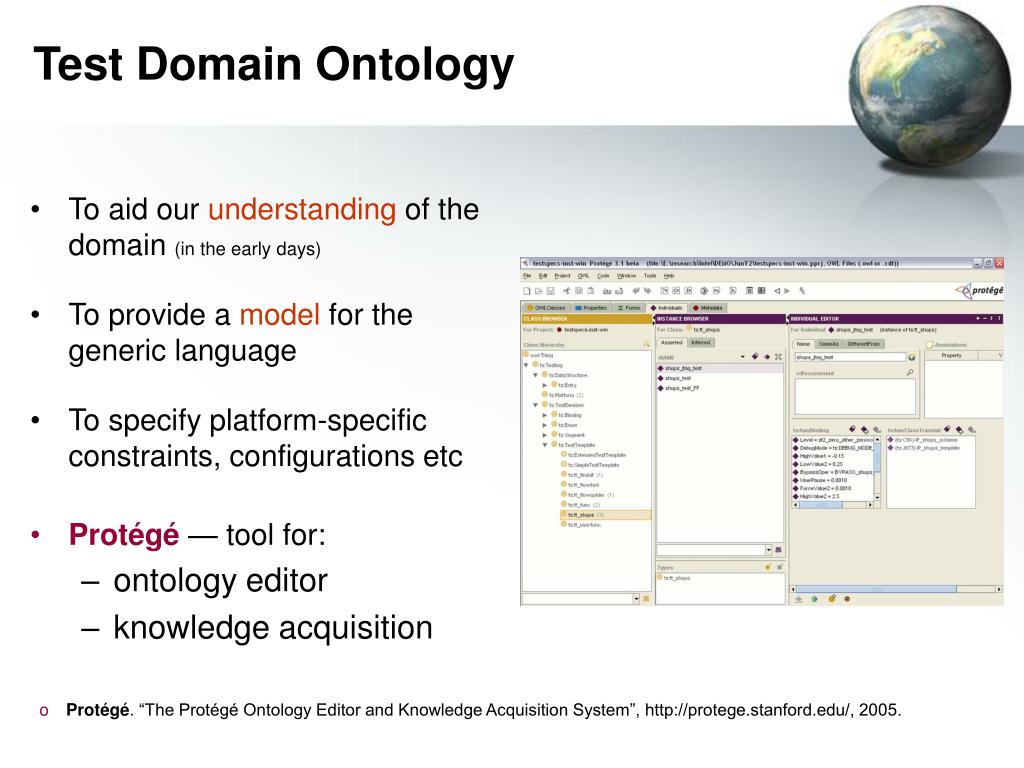Open the Instance Browser name sort dropdown arrow
This screenshot has width=1024, height=768.
coord(743,357)
